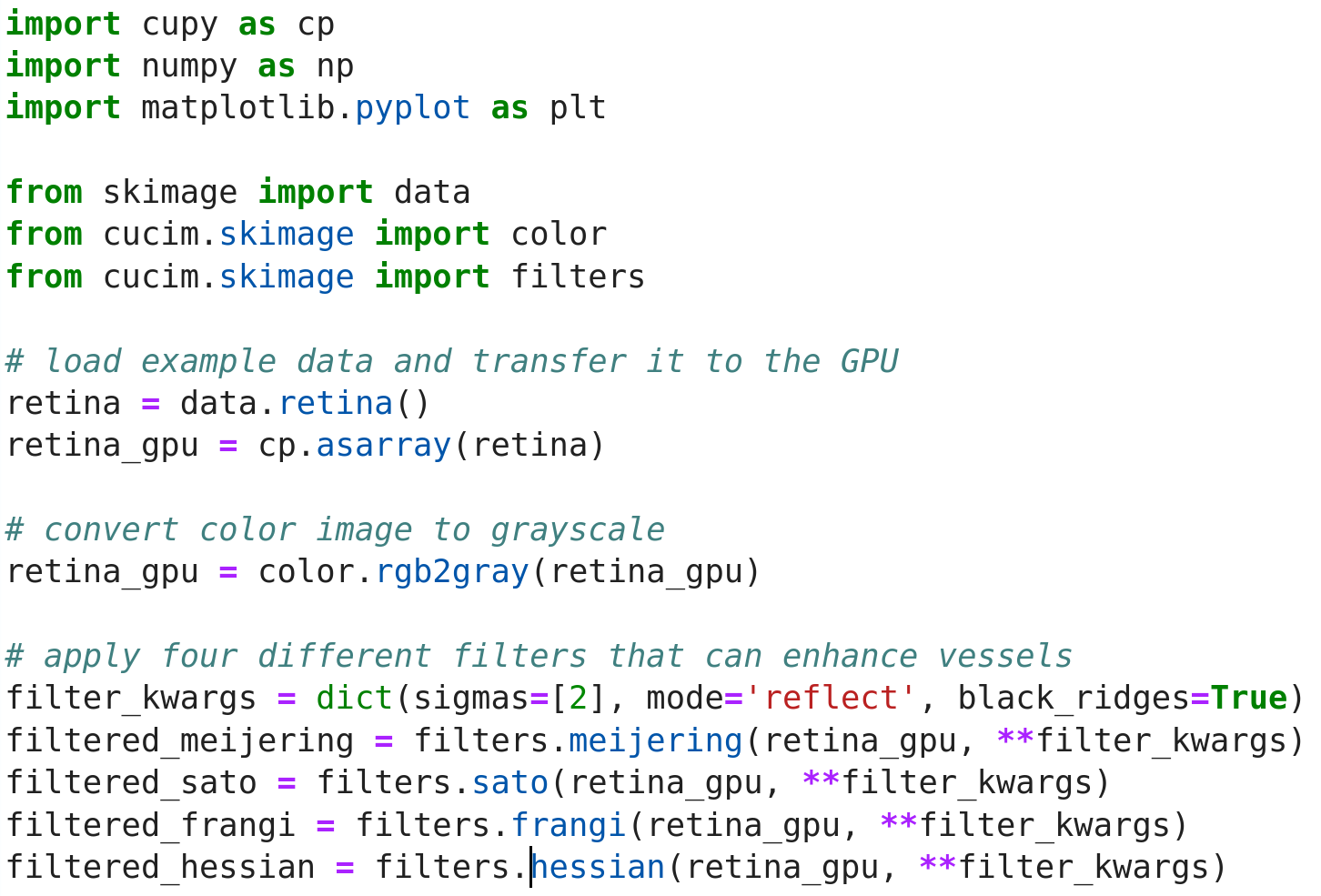
Task: Click the rgb2gray function name
Action: 452,571
